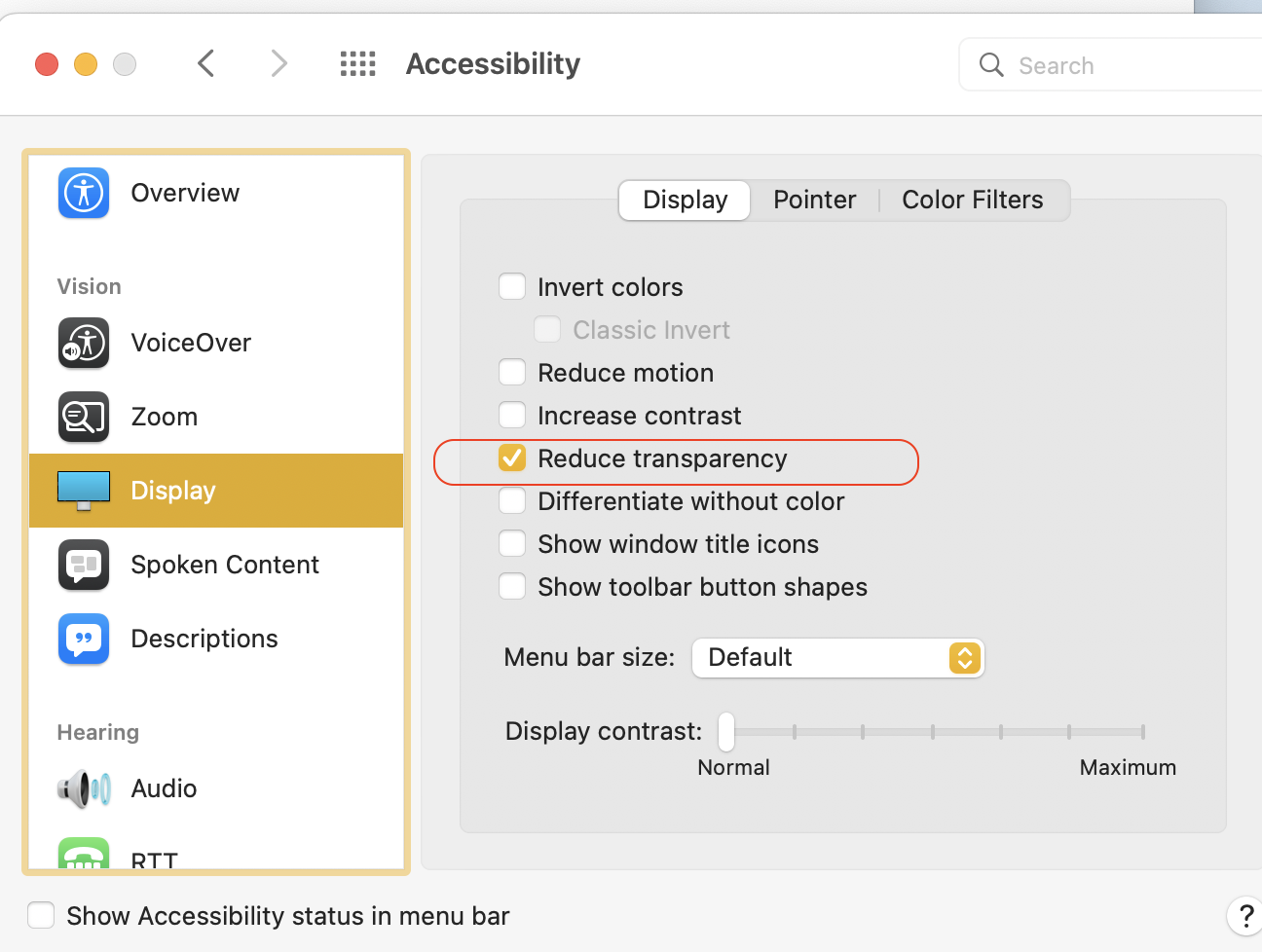Go back with the left chevron

[205, 64]
